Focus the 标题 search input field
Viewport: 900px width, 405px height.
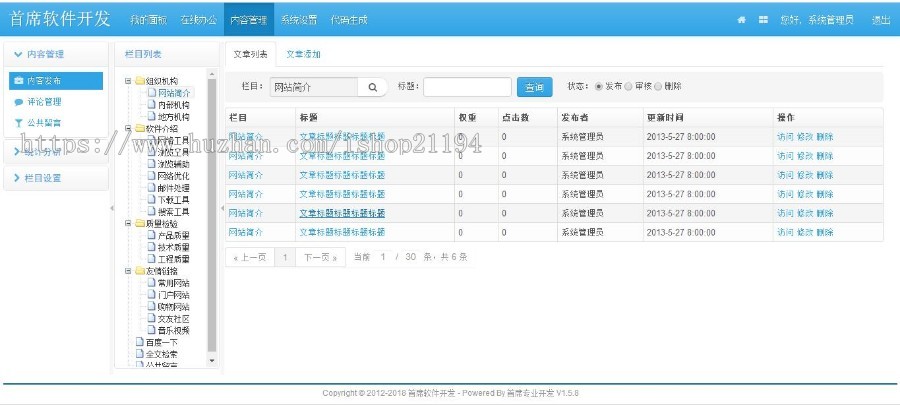click(x=467, y=87)
